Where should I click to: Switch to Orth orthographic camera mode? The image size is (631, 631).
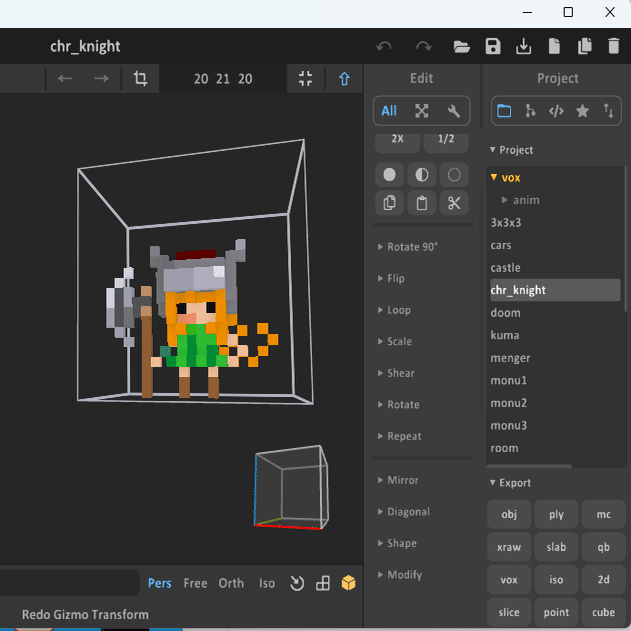pyautogui.click(x=231, y=583)
